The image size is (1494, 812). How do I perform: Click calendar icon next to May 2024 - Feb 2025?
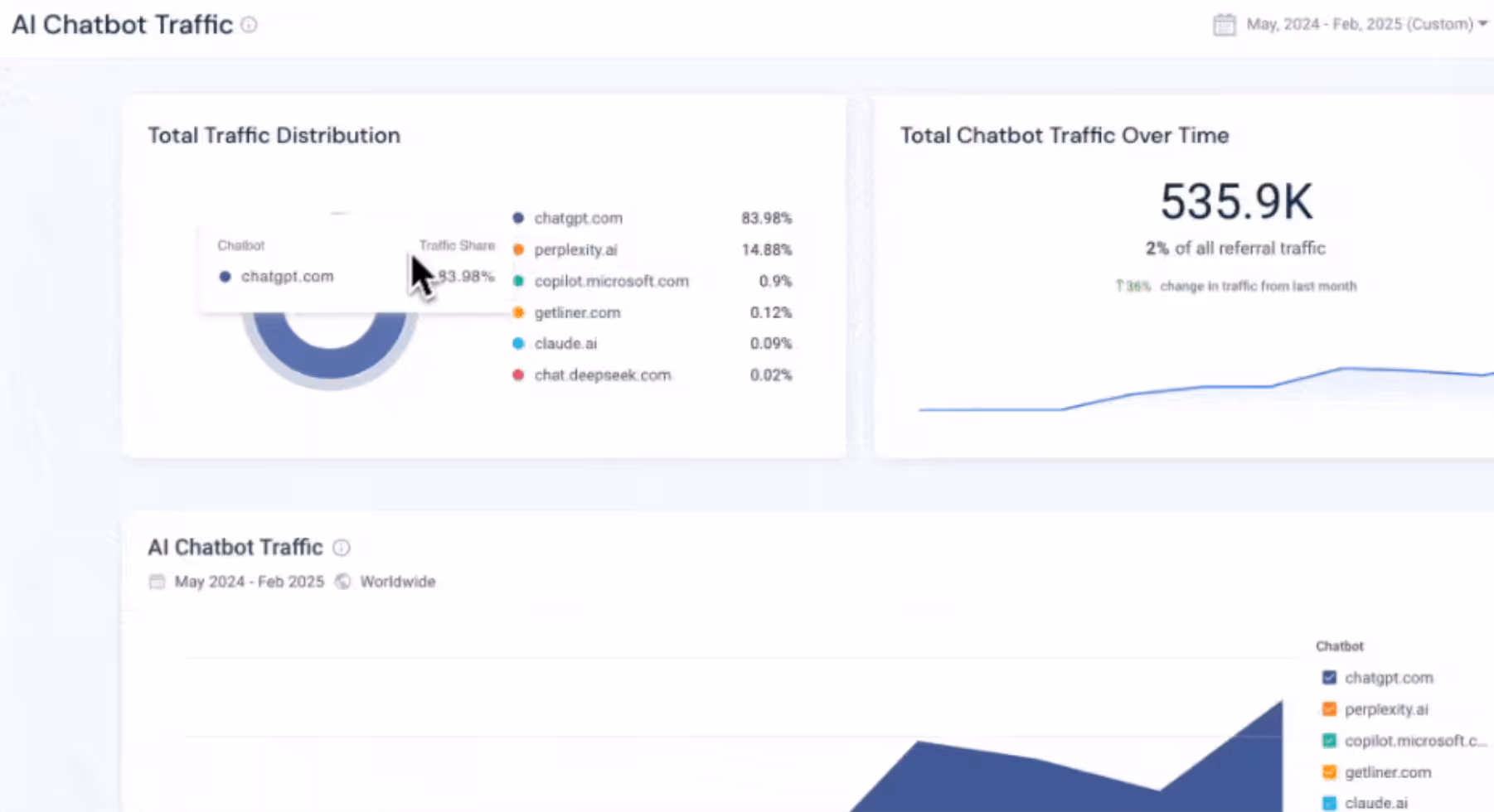[x=157, y=582]
